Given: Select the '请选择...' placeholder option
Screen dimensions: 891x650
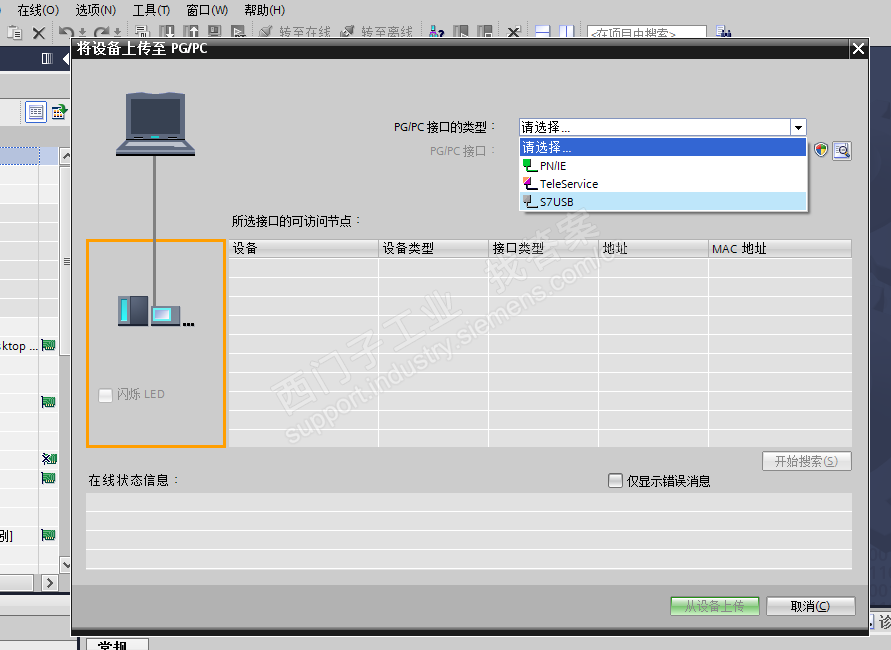Looking at the screenshot, I should 663,148.
